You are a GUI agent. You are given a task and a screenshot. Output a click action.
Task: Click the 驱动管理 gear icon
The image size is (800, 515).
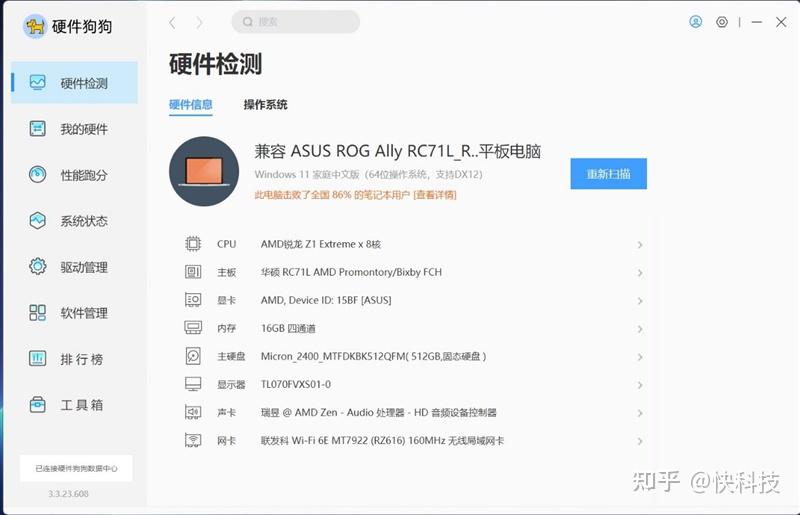38,266
